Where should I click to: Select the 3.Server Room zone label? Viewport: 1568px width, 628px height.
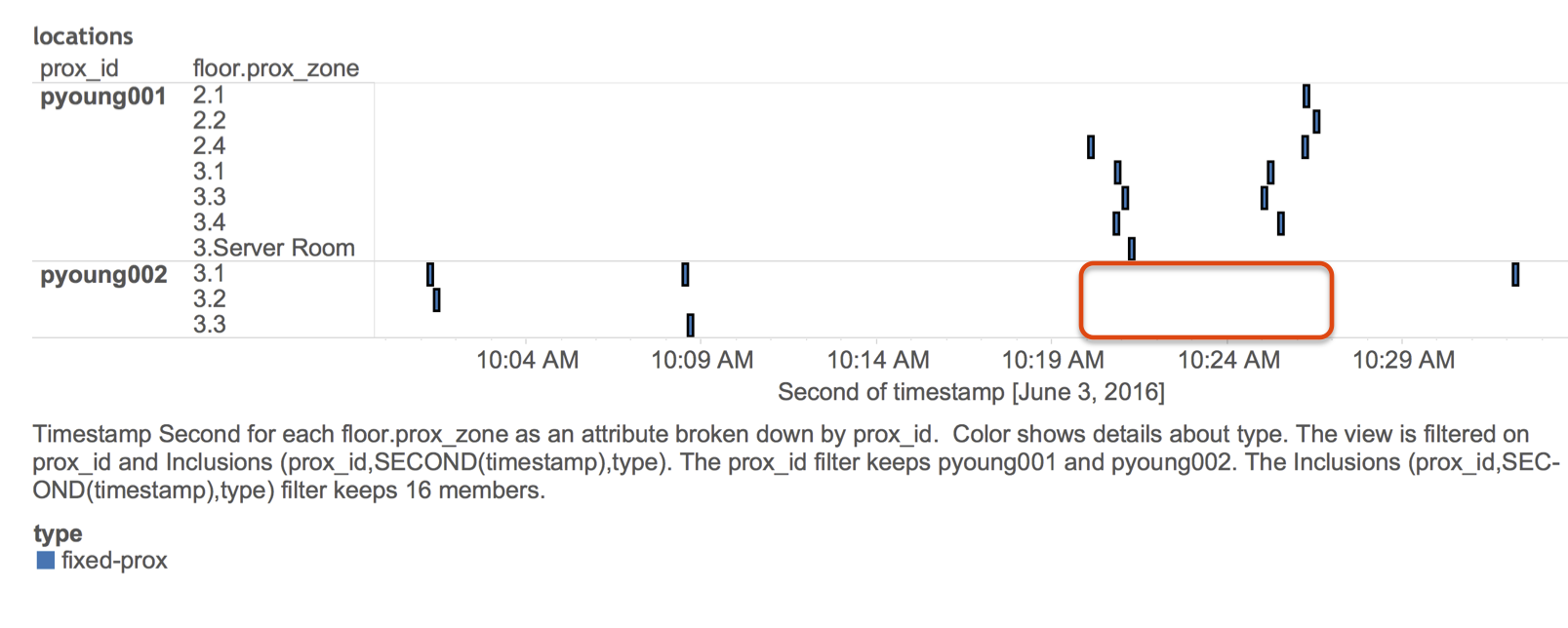pos(273,248)
